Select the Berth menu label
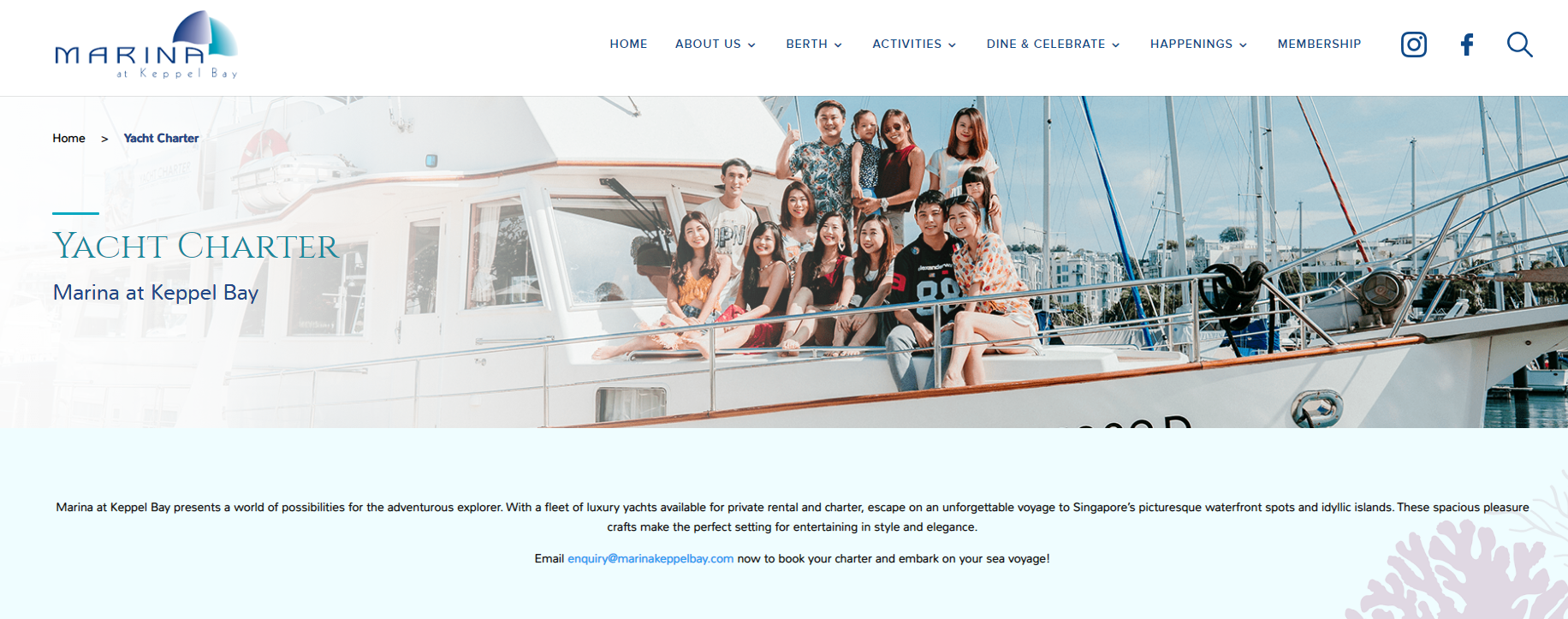This screenshot has height=619, width=1568. coord(806,44)
